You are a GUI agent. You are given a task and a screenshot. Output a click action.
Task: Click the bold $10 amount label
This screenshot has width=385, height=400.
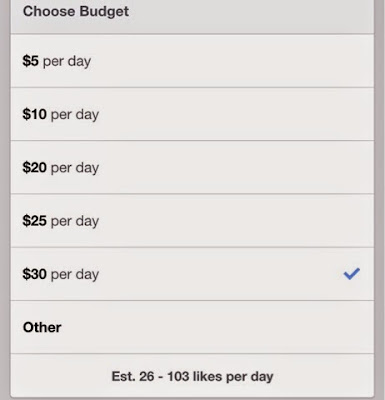(35, 114)
